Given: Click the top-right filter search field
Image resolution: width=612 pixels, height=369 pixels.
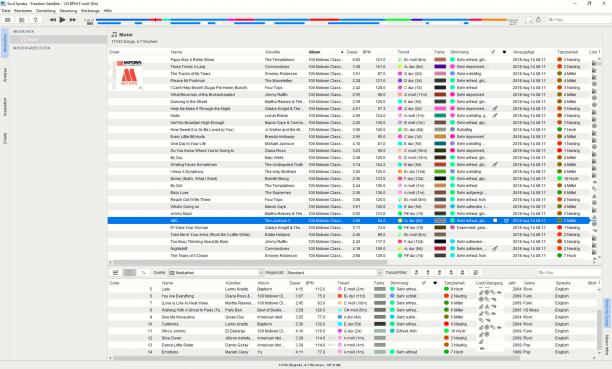Looking at the screenshot, I should pos(578,20).
